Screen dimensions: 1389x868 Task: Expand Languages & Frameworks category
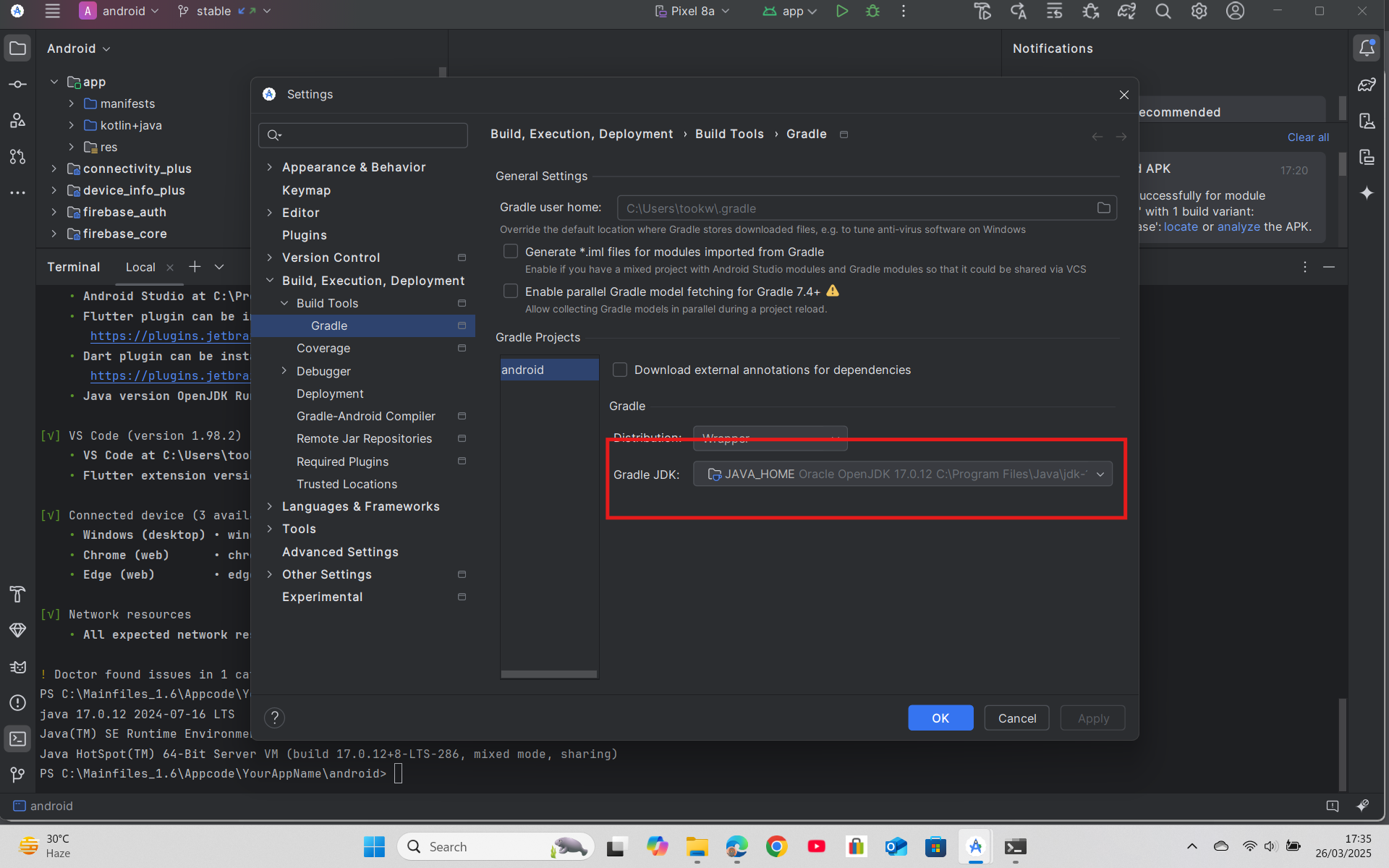click(x=270, y=506)
